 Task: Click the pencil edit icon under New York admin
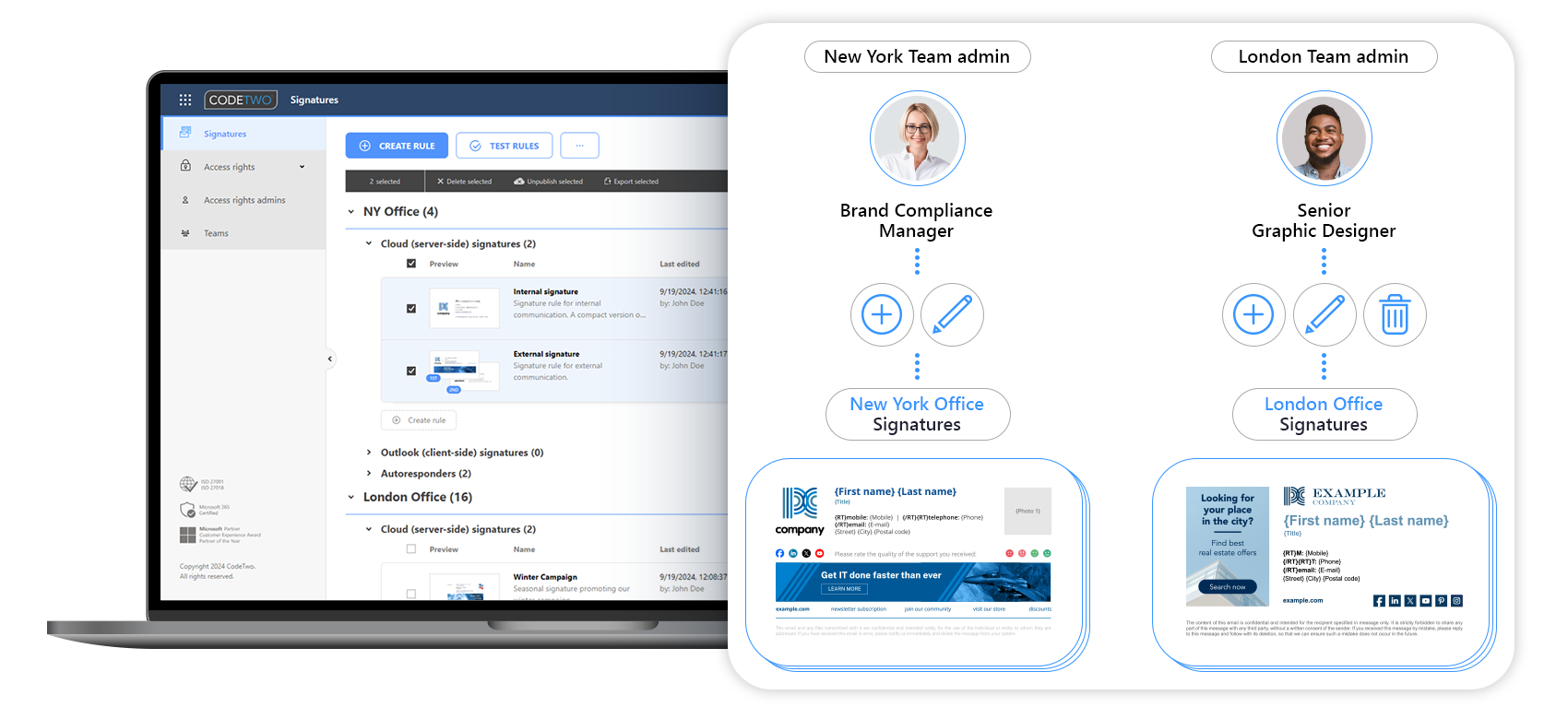tap(952, 315)
